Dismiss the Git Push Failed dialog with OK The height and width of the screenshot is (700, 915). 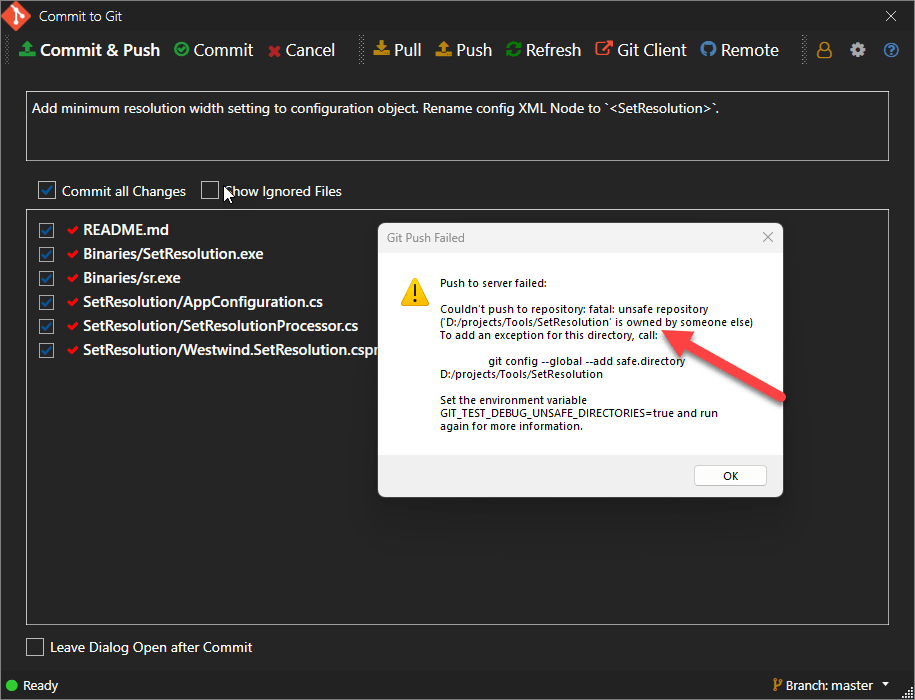pos(730,475)
